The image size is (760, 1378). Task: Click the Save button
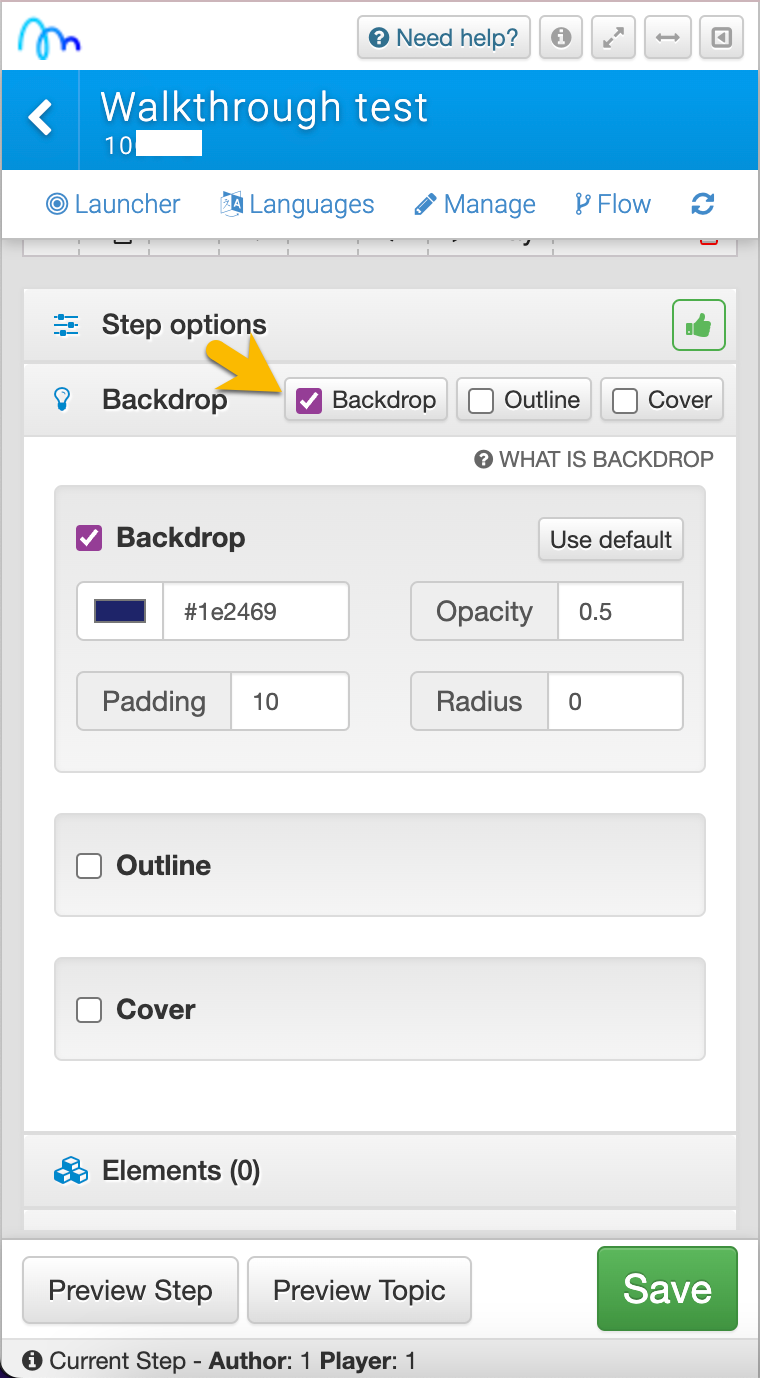coord(667,1289)
